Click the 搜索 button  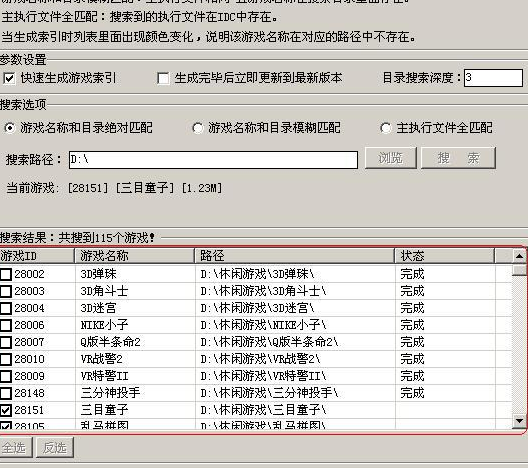(458, 158)
